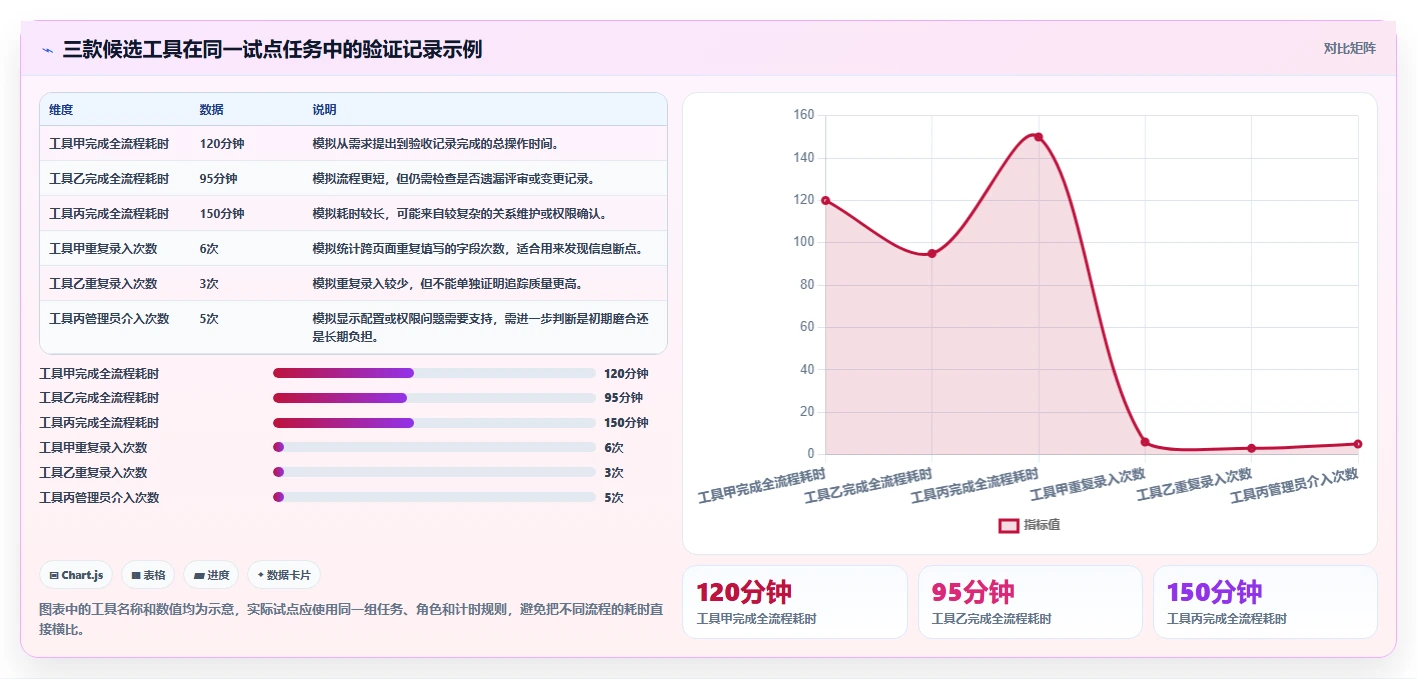The height and width of the screenshot is (679, 1417).
Task: Click the chart data point for 工具丙管理员介入次数
Action: 1358,444
